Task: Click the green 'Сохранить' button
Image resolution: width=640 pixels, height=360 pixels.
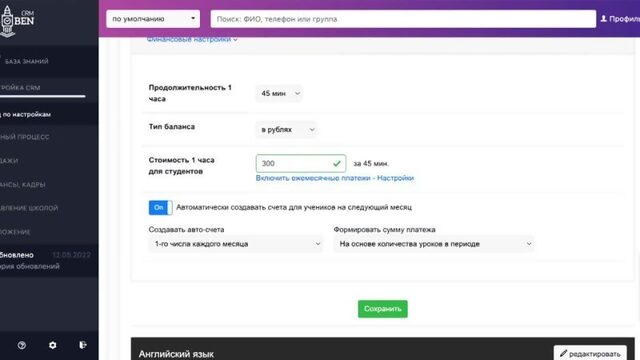Action: (382, 309)
